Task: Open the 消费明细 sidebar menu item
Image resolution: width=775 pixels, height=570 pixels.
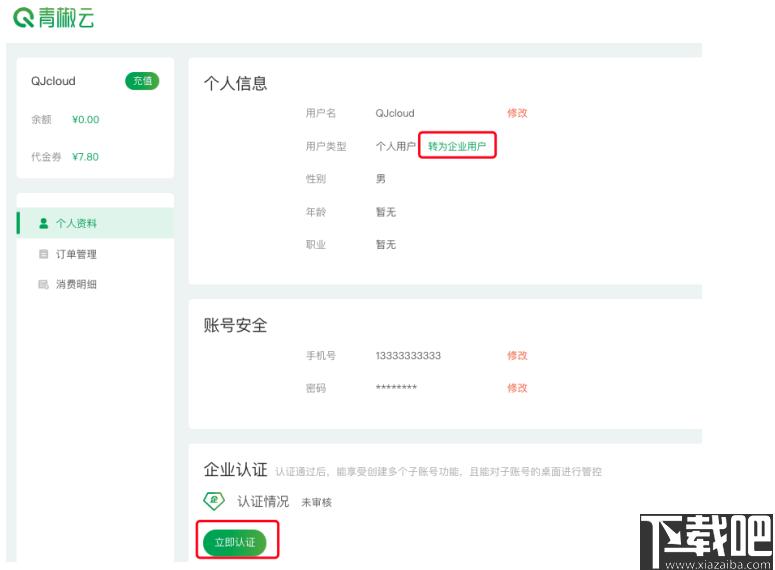Action: [x=95, y=284]
